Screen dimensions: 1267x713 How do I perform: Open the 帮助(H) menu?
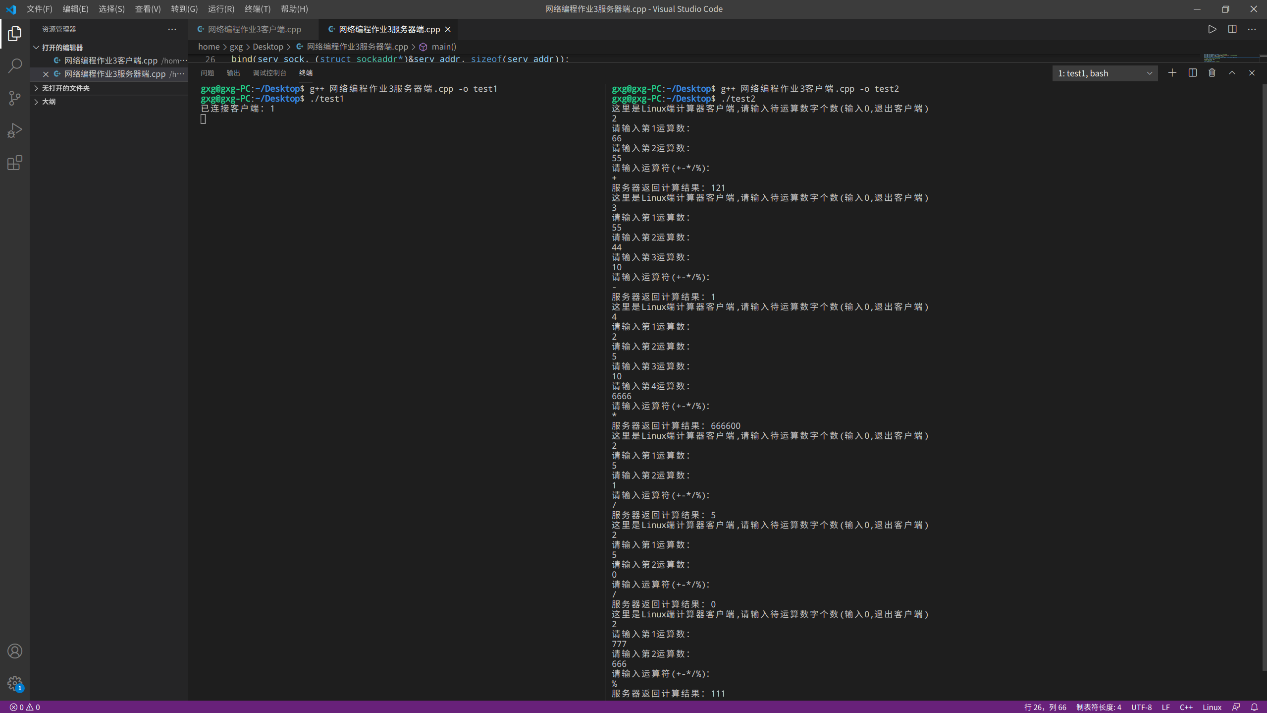[294, 9]
